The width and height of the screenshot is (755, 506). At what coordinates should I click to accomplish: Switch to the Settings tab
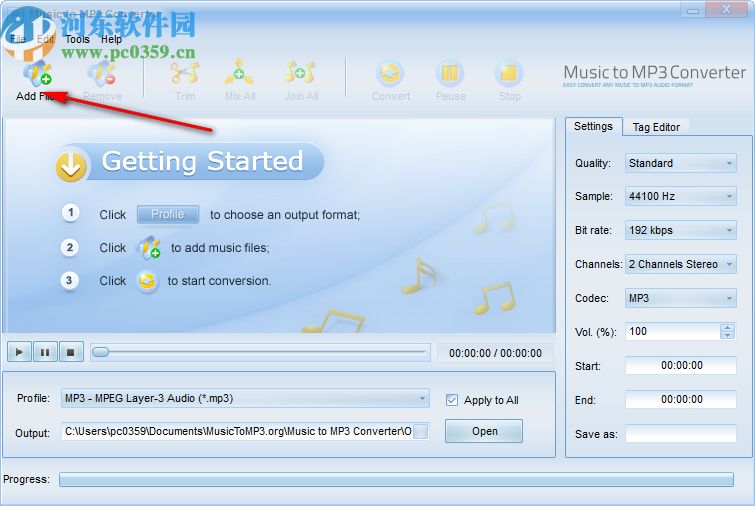pyautogui.click(x=593, y=126)
